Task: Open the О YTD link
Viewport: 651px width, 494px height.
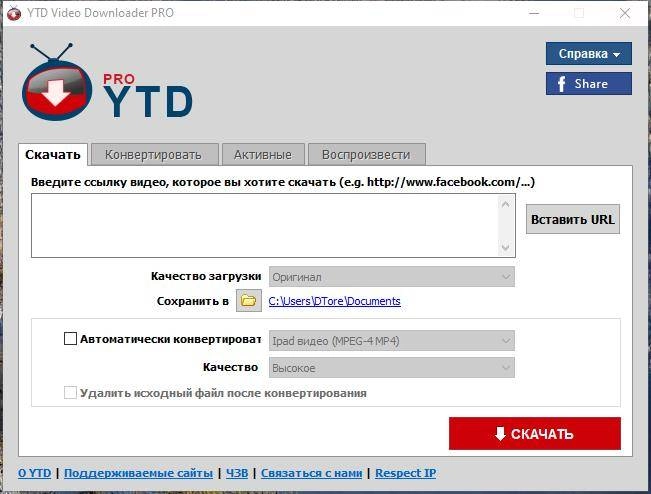Action: tap(34, 473)
